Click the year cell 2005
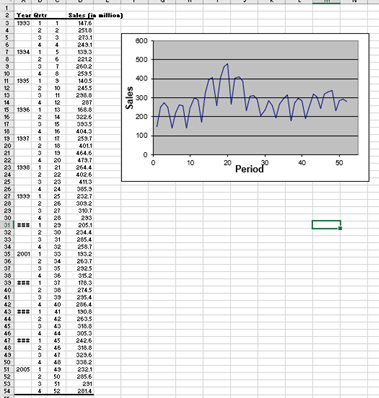The width and height of the screenshot is (379, 398). click(23, 369)
